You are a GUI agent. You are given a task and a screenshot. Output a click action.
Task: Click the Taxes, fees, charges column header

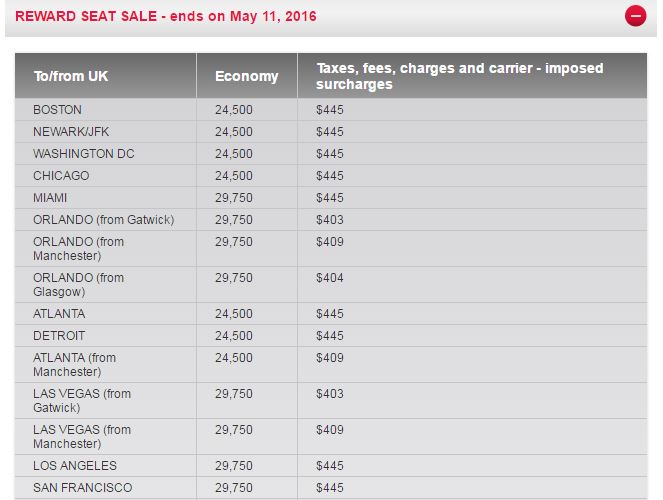click(x=460, y=76)
